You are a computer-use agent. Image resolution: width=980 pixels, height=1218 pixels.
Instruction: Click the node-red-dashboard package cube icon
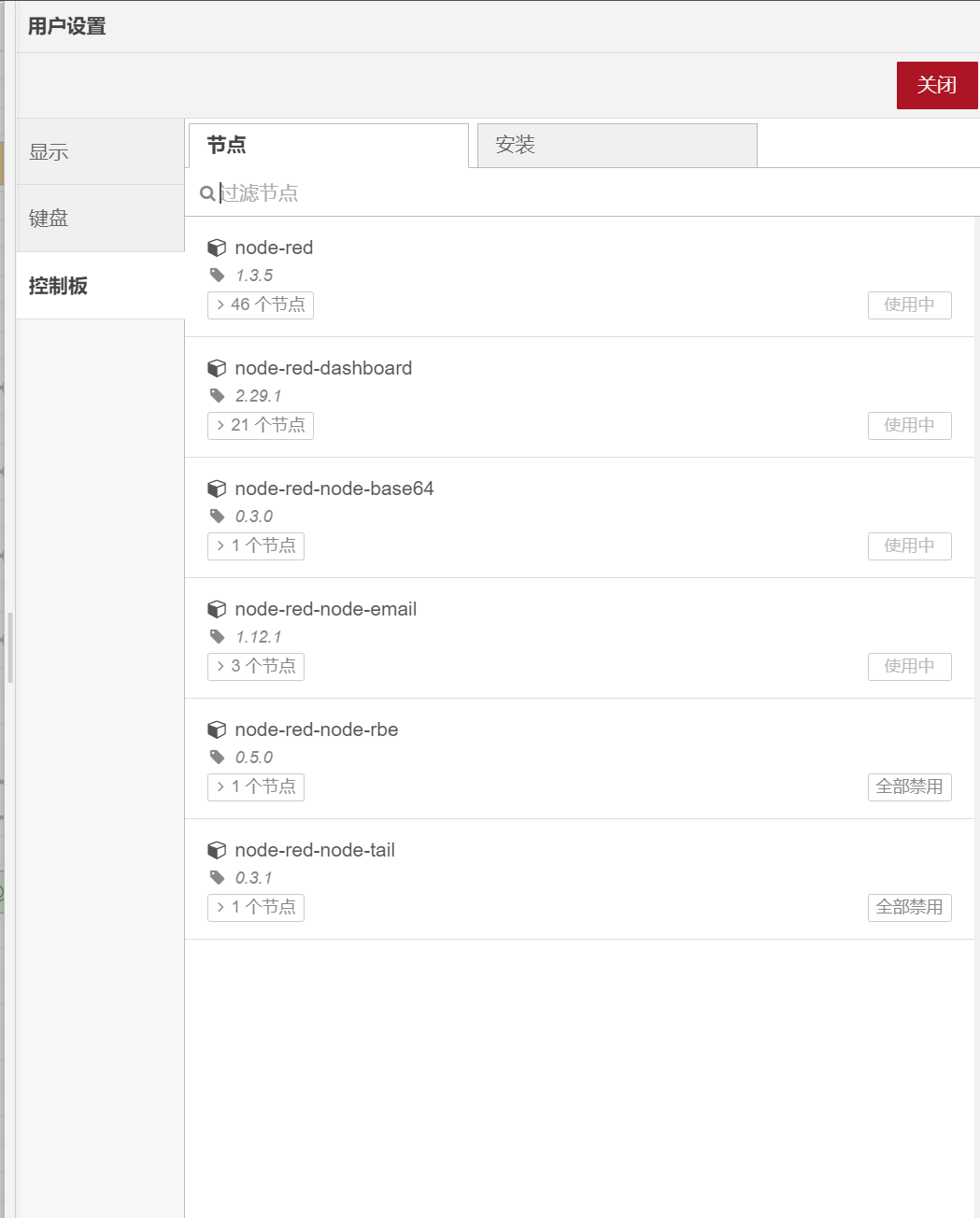coord(217,368)
